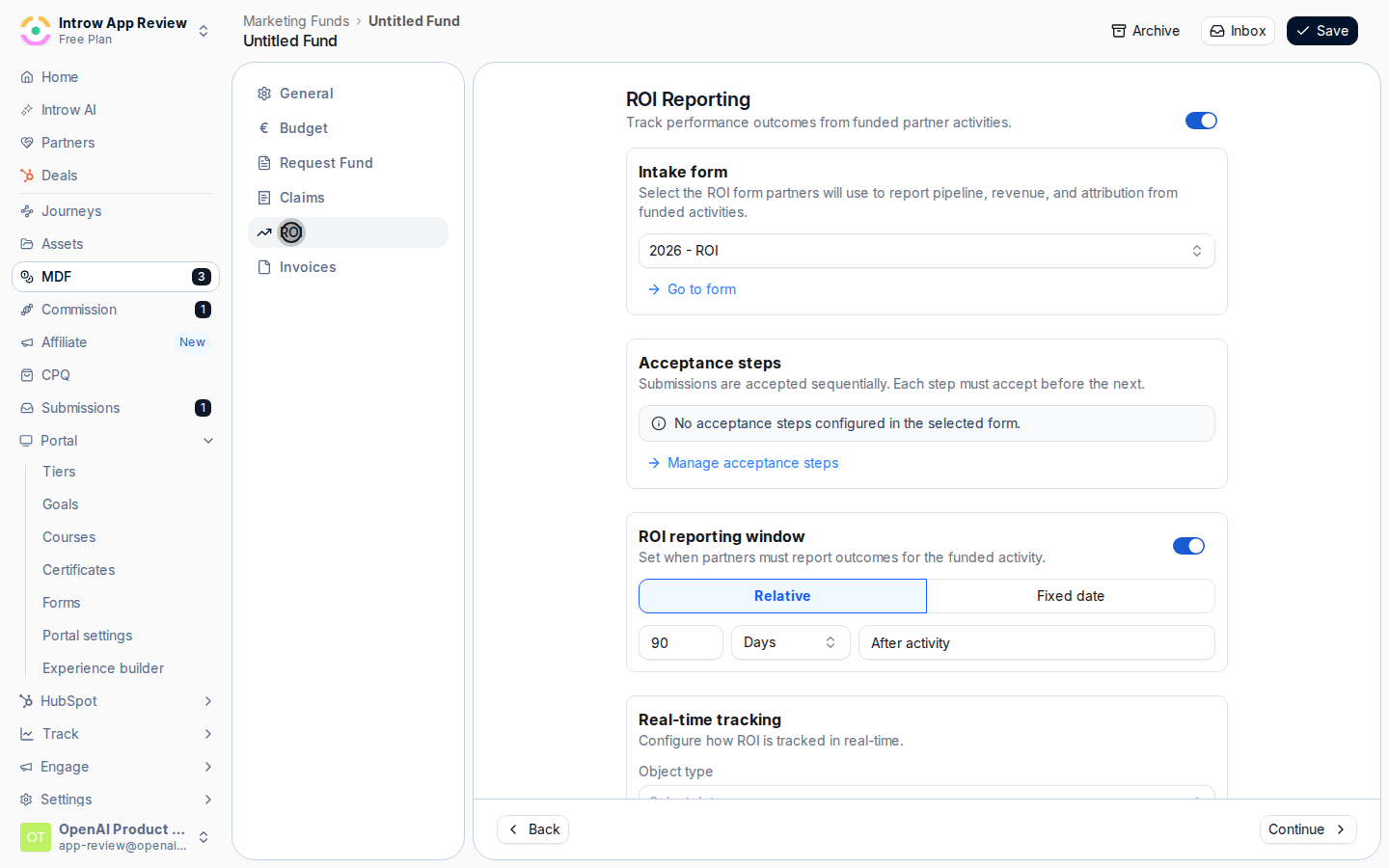1389x868 pixels.
Task: Click the Engage megaphone icon
Action: point(27,767)
